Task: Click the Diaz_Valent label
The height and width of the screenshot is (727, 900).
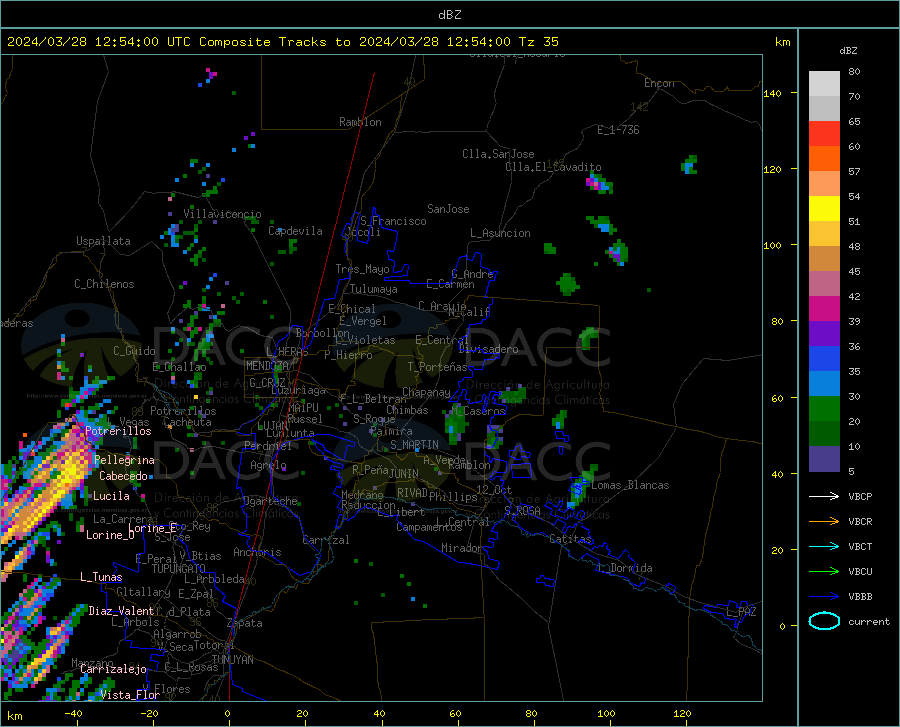Action: tap(121, 611)
